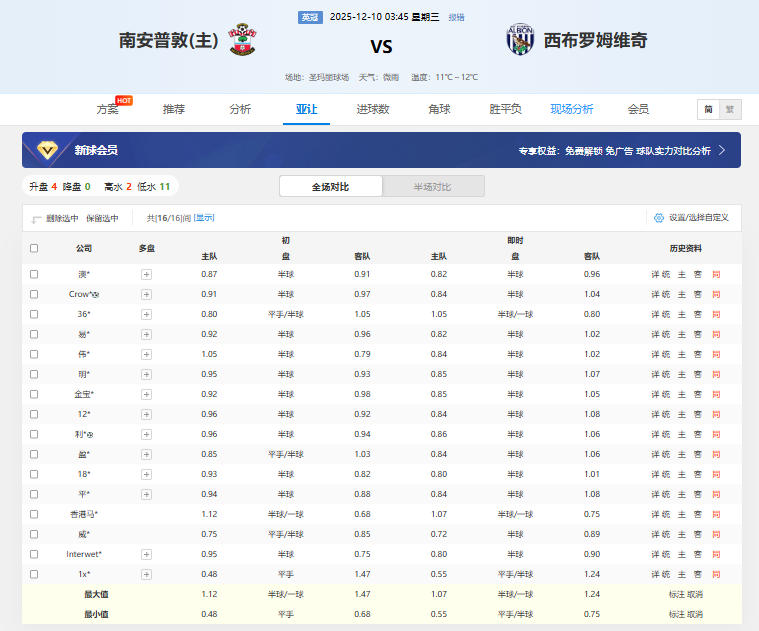Open the 胜平负 tab
Viewport: 759px width, 631px height.
[505, 109]
